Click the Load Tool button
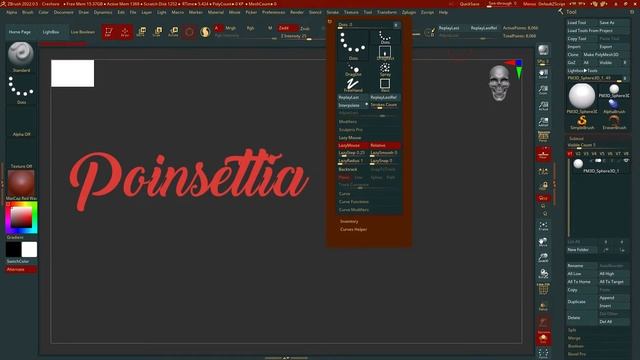Screen dimensions: 640x360 pos(581,22)
